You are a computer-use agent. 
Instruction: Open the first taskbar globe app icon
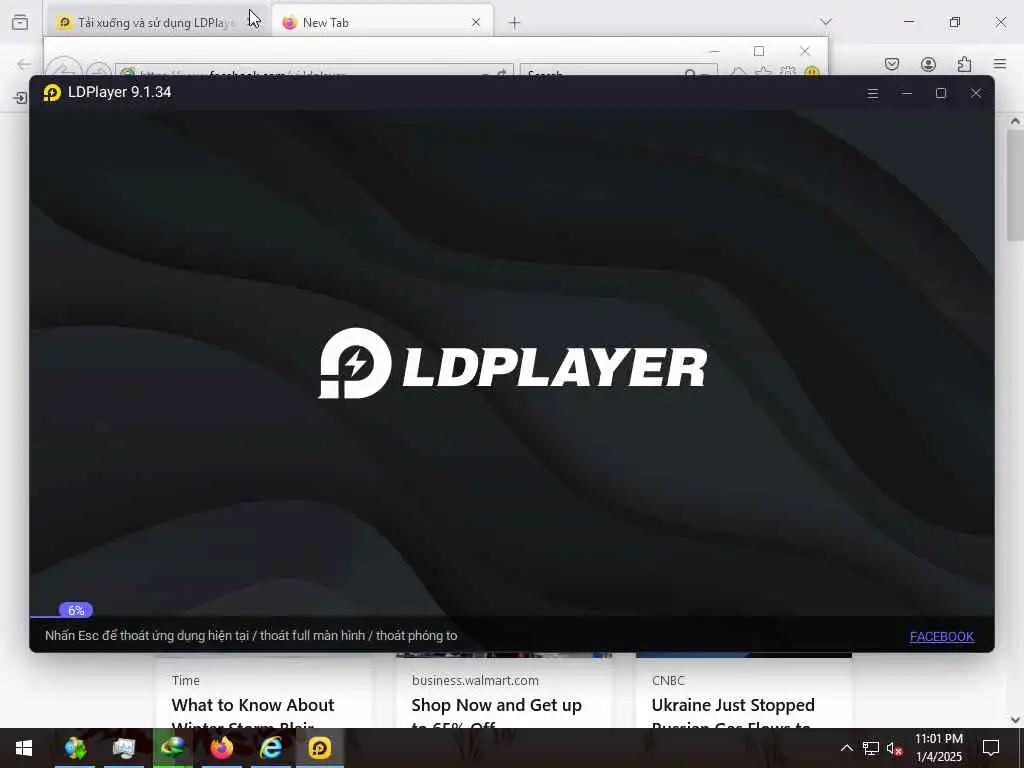(75, 748)
